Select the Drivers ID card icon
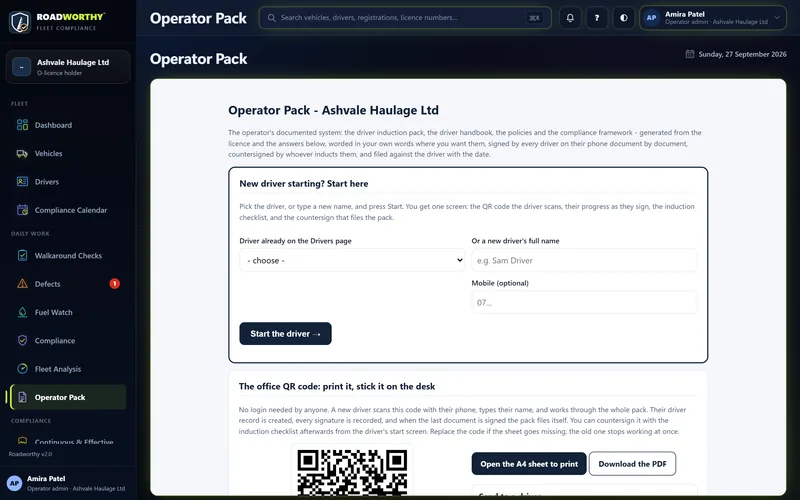The image size is (800, 500). tap(22, 182)
